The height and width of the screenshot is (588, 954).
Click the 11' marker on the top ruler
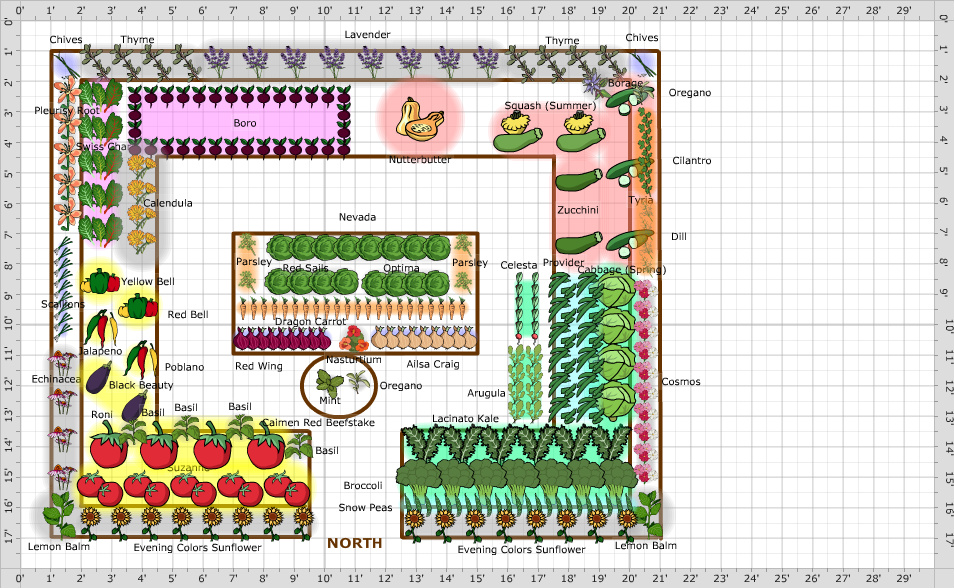[x=353, y=10]
